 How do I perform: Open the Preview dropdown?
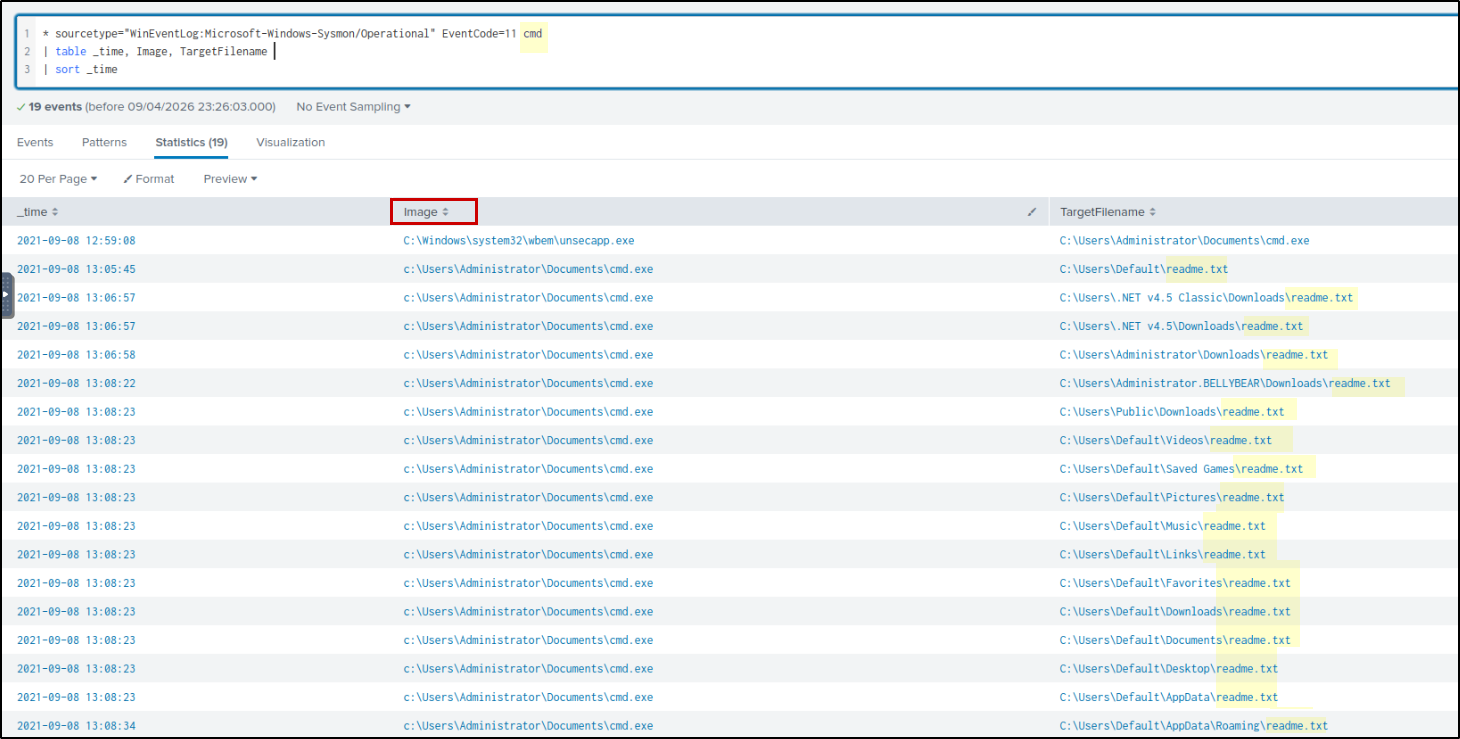(230, 179)
